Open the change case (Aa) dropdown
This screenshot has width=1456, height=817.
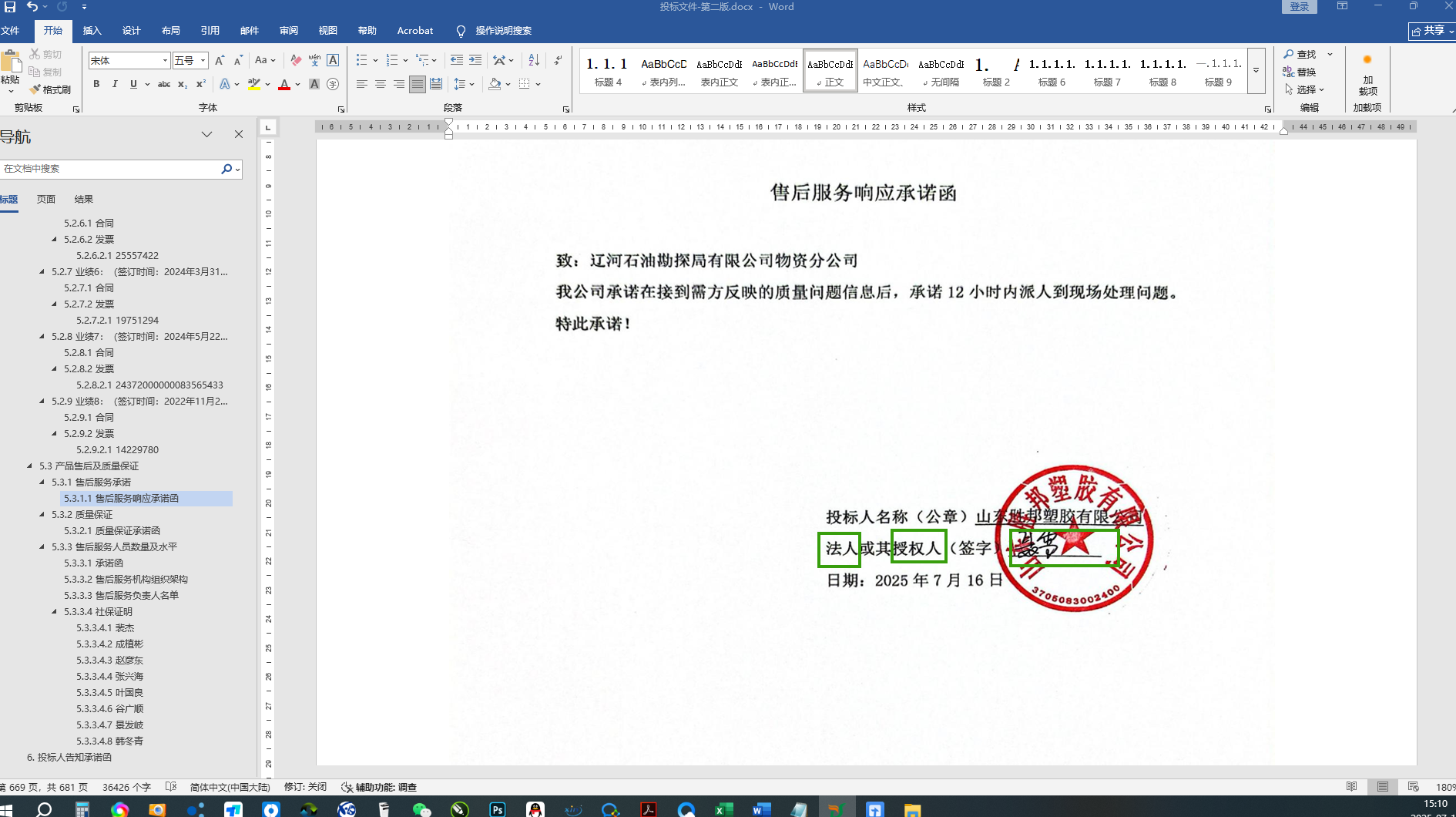point(265,60)
